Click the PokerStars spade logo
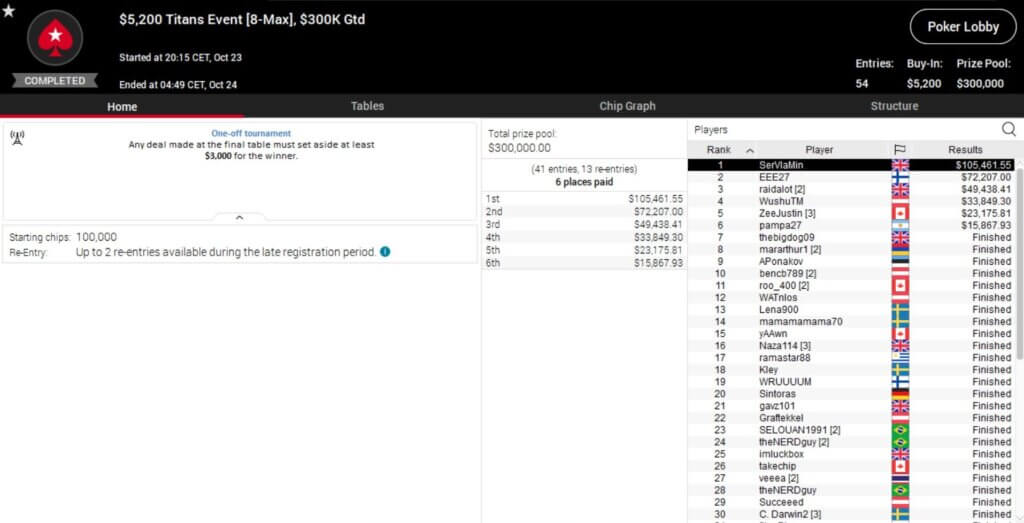This screenshot has width=1024, height=523. pos(55,39)
